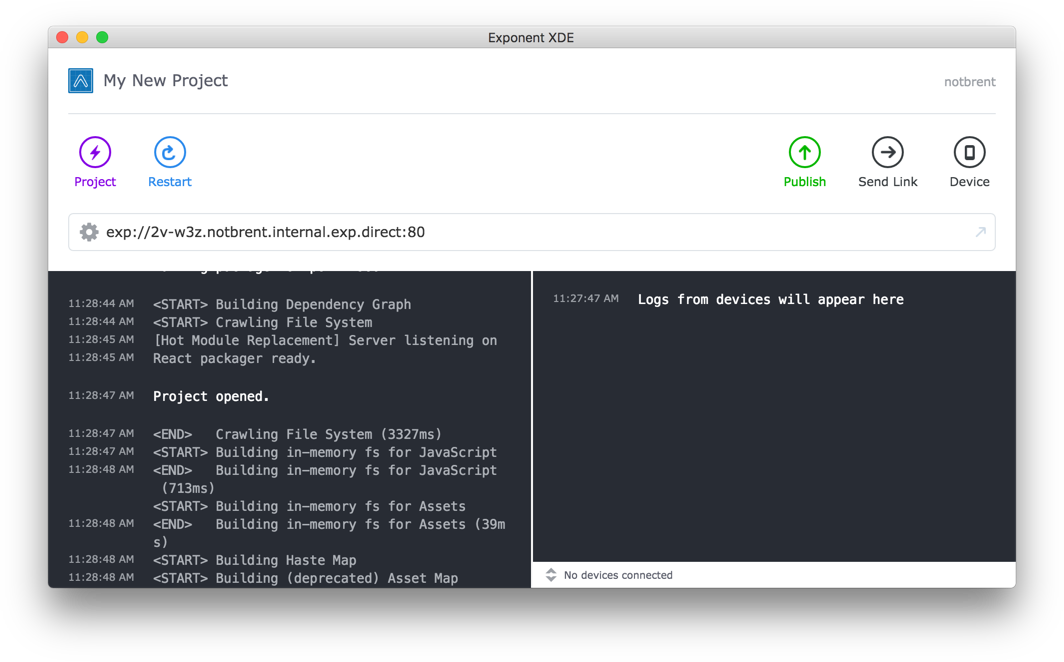The height and width of the screenshot is (662, 1064).
Task: Click the "<START> Building Dependency Graph" log line
Action: pyautogui.click(x=282, y=304)
